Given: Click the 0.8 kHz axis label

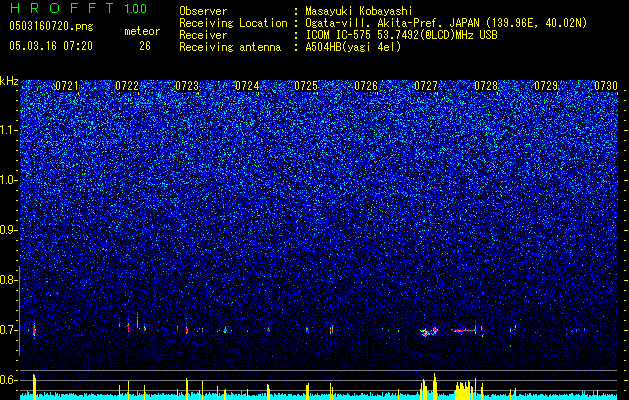Looking at the screenshot, I should point(8,280).
